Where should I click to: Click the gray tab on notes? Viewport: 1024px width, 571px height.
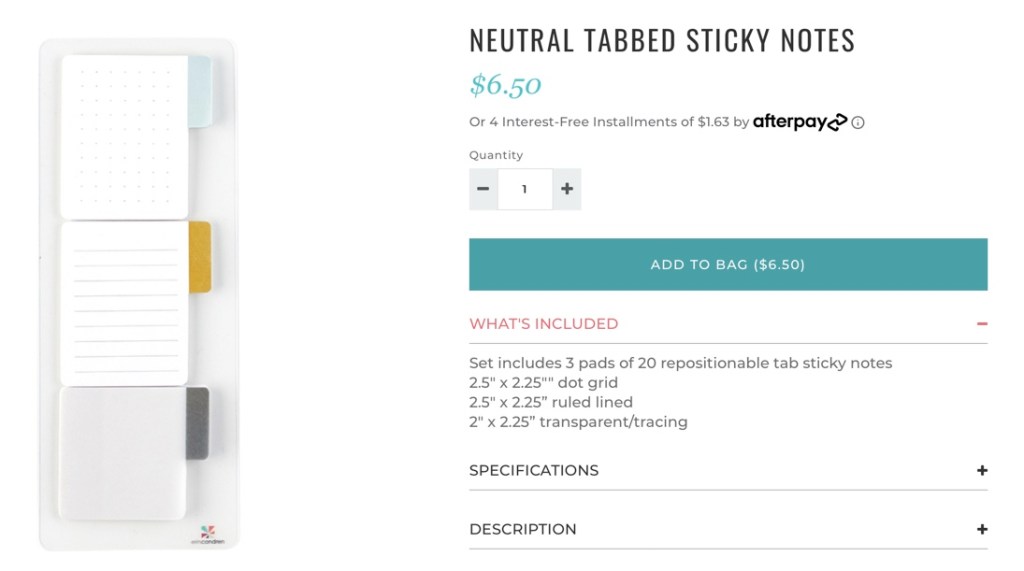coord(198,424)
